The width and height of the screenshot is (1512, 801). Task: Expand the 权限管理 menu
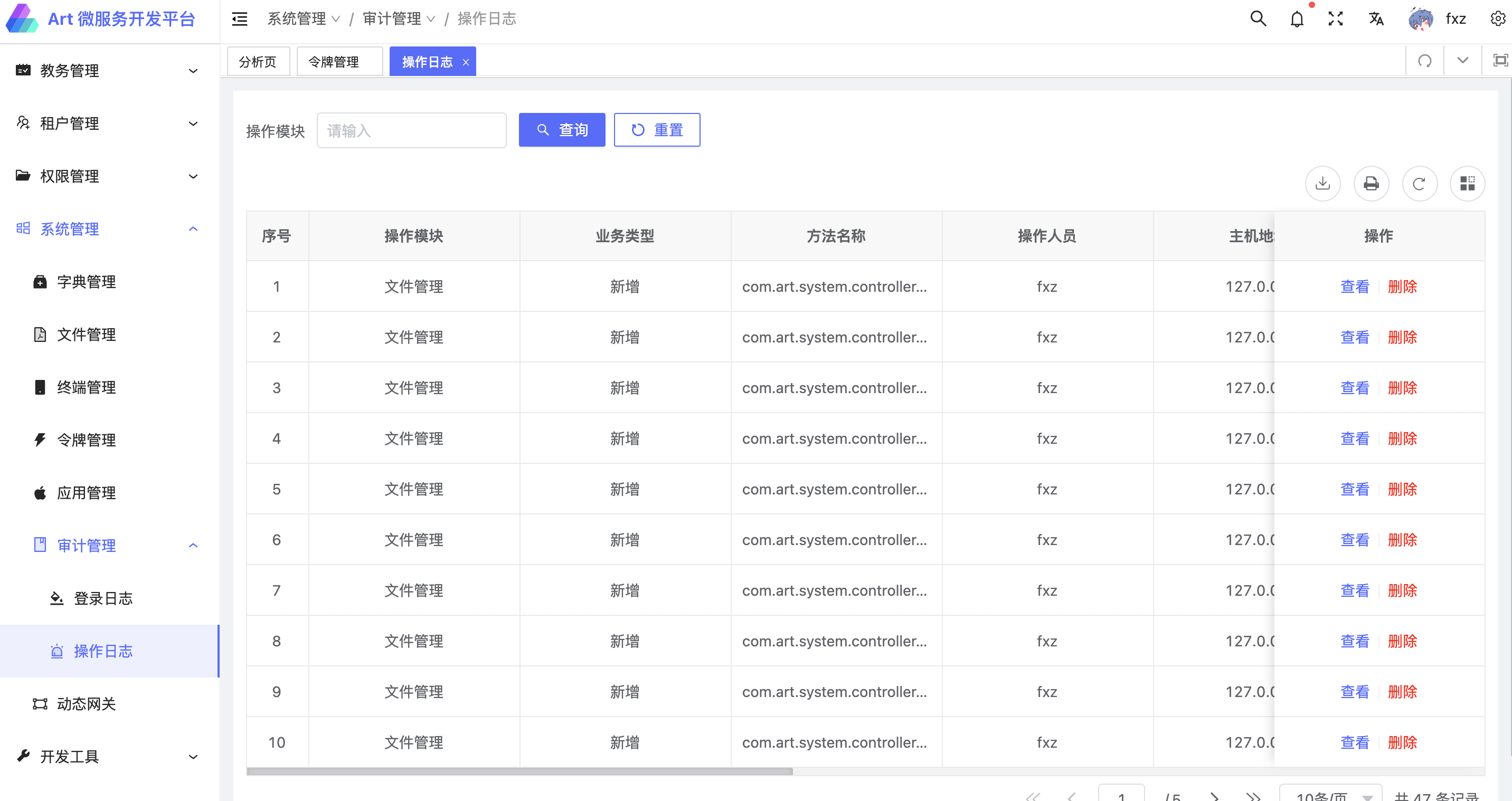tap(109, 177)
